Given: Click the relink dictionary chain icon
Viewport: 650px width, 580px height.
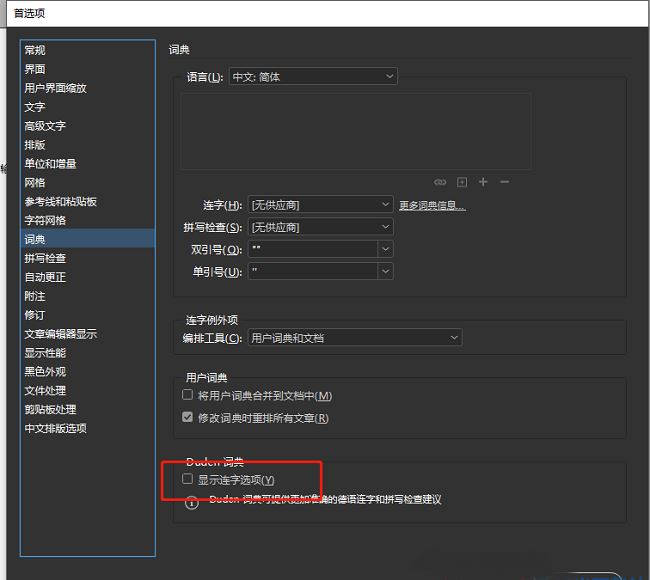Looking at the screenshot, I should [440, 182].
